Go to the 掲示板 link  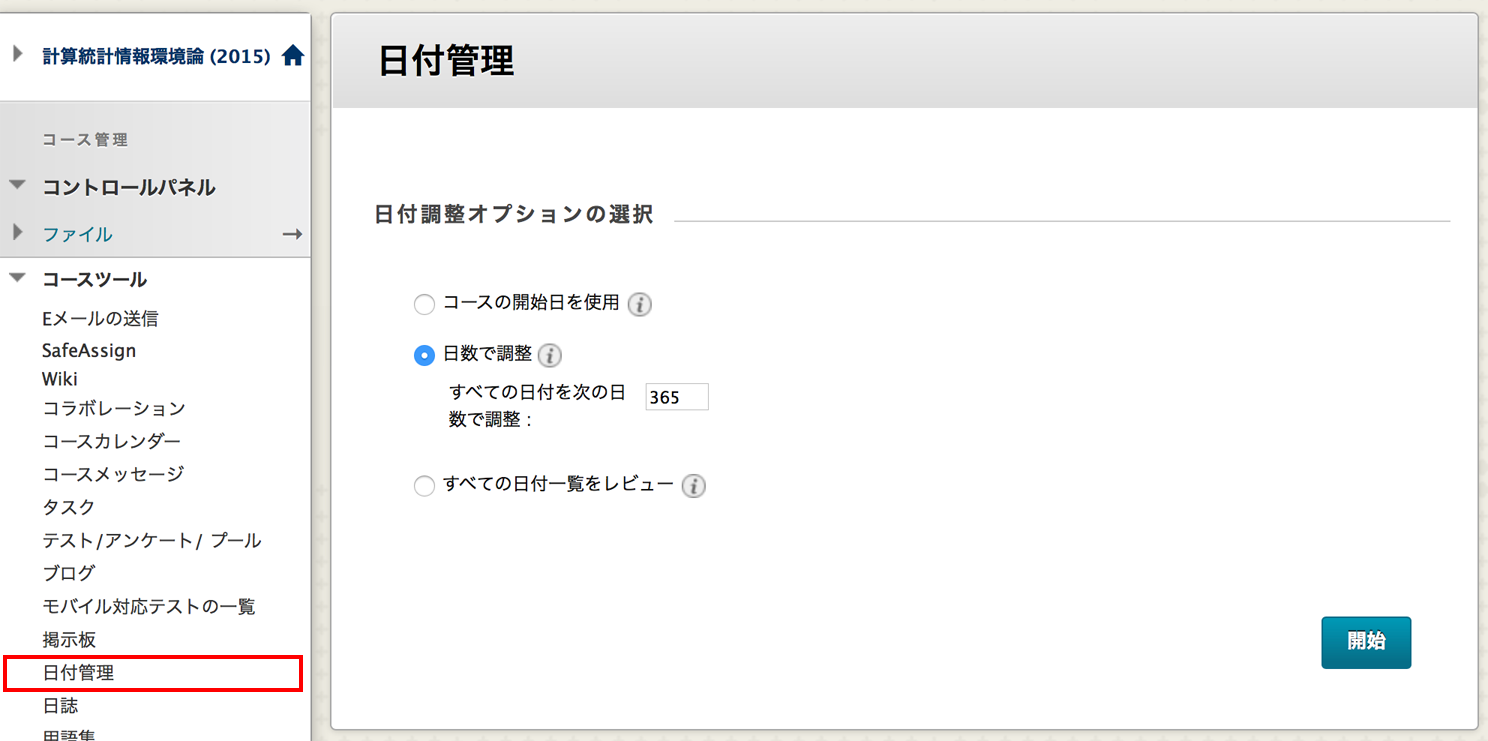pos(69,639)
